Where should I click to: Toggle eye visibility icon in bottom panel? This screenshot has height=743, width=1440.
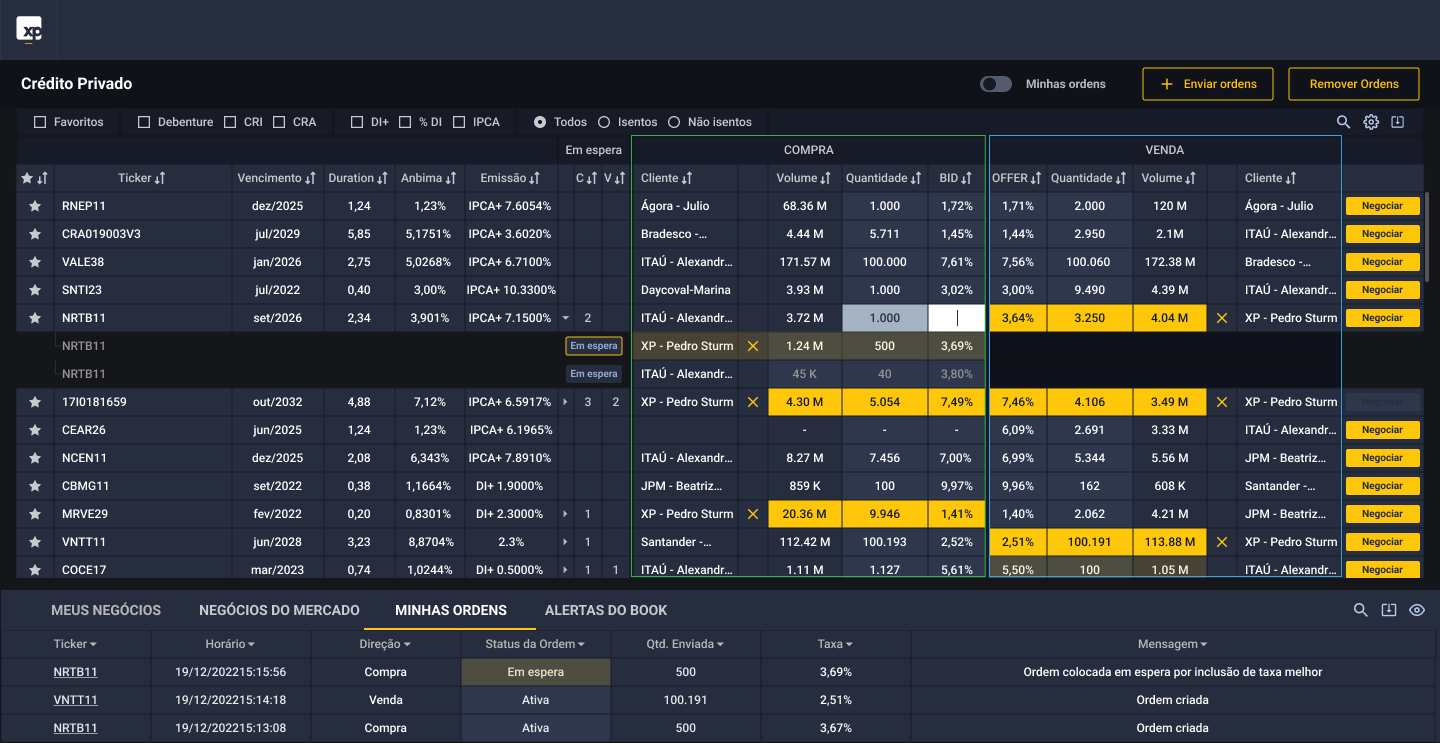1416,610
